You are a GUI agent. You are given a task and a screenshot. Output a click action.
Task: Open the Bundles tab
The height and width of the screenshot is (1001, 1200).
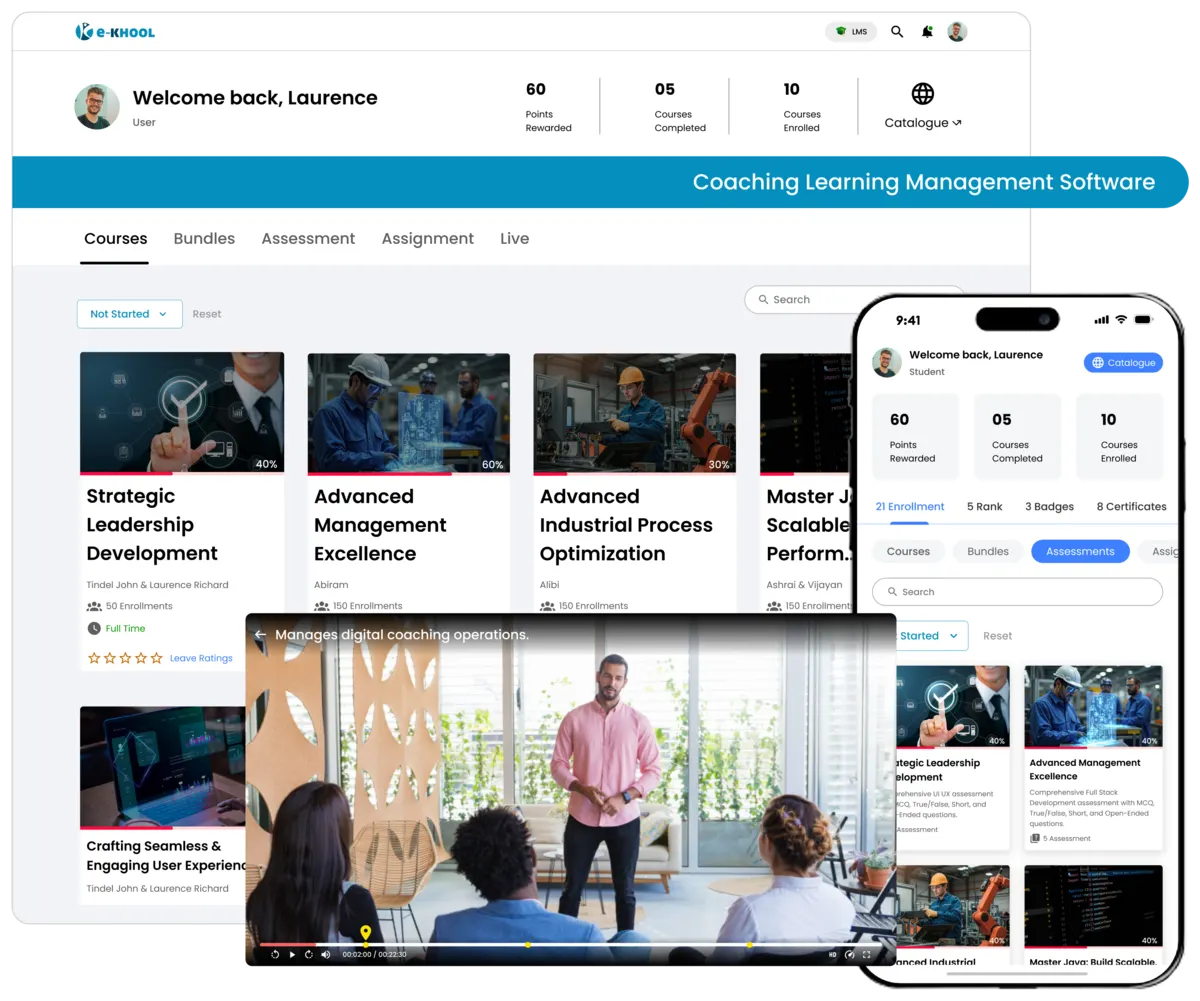pyautogui.click(x=204, y=238)
